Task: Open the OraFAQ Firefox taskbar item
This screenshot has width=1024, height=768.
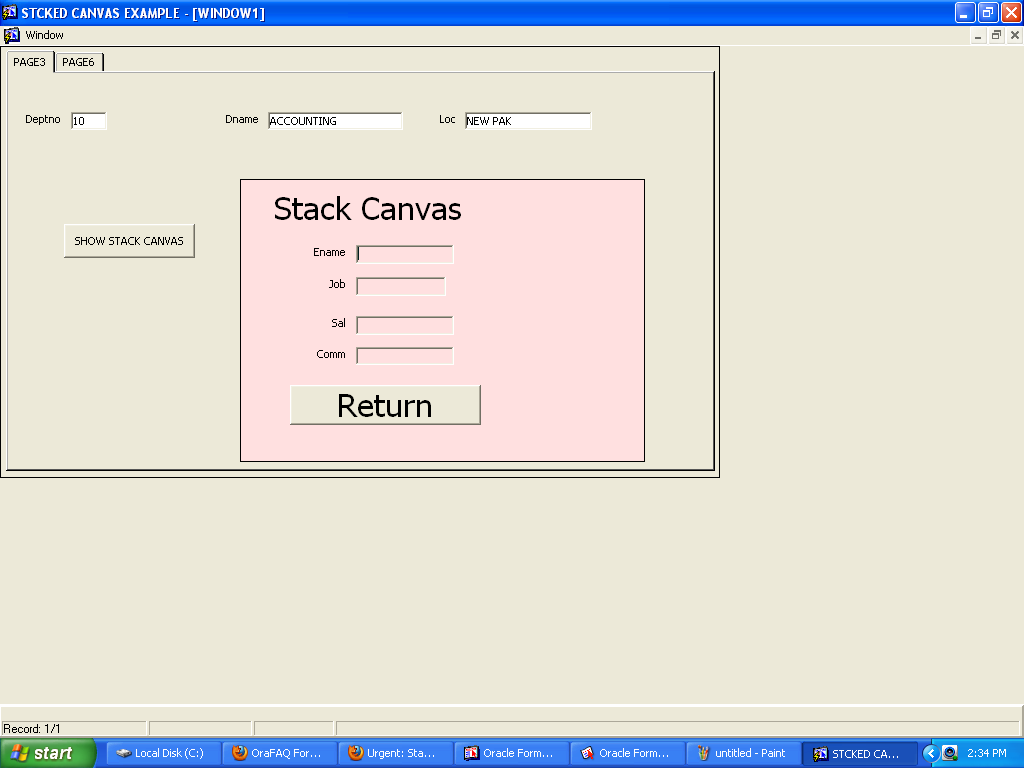Action: 280,753
